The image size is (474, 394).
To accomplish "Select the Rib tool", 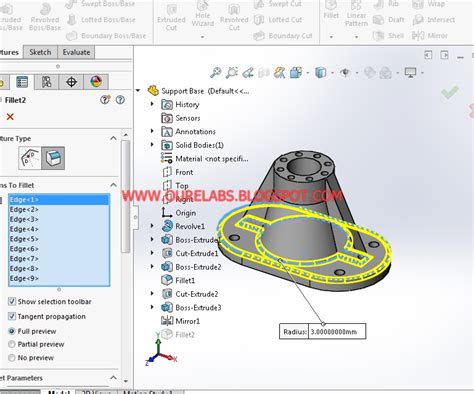I will [386, 4].
